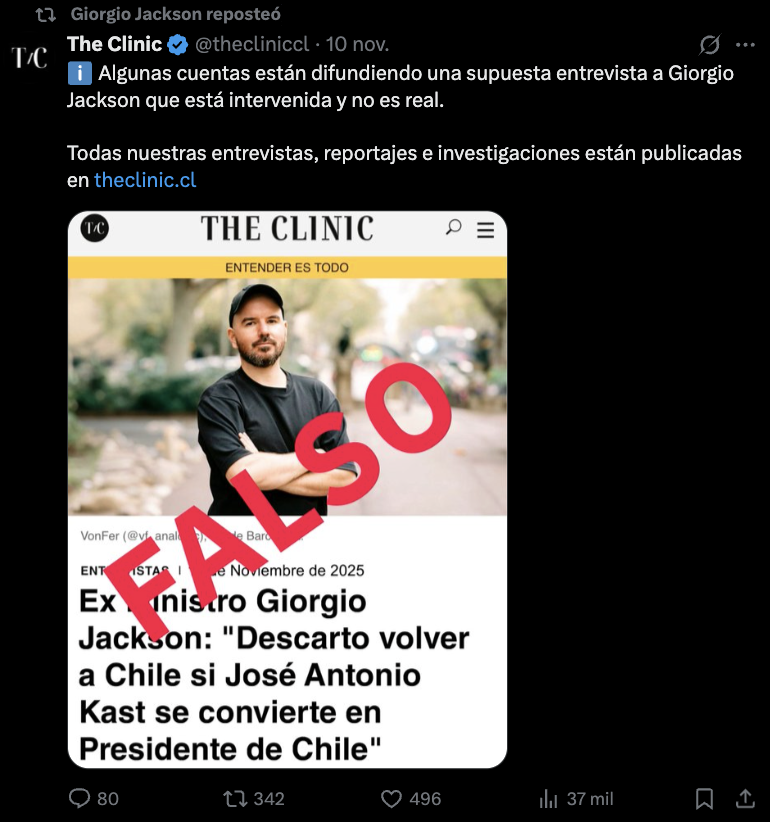Open the three-dot more options menu
The width and height of the screenshot is (770, 822).
[745, 45]
